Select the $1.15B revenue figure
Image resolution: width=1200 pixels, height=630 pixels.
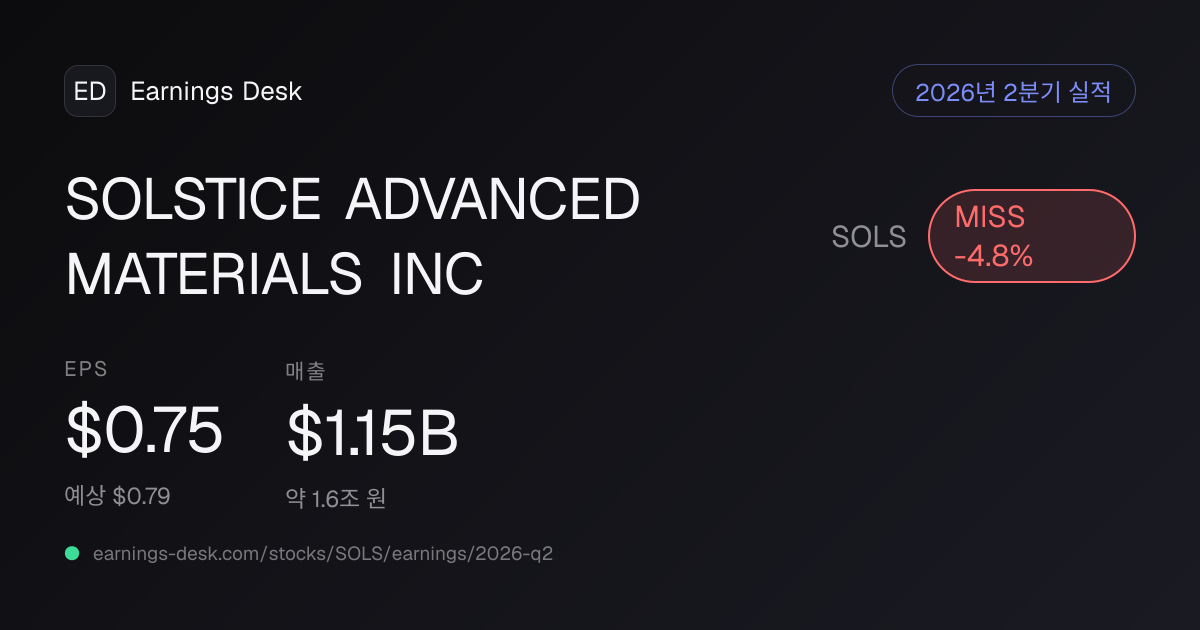(x=372, y=432)
